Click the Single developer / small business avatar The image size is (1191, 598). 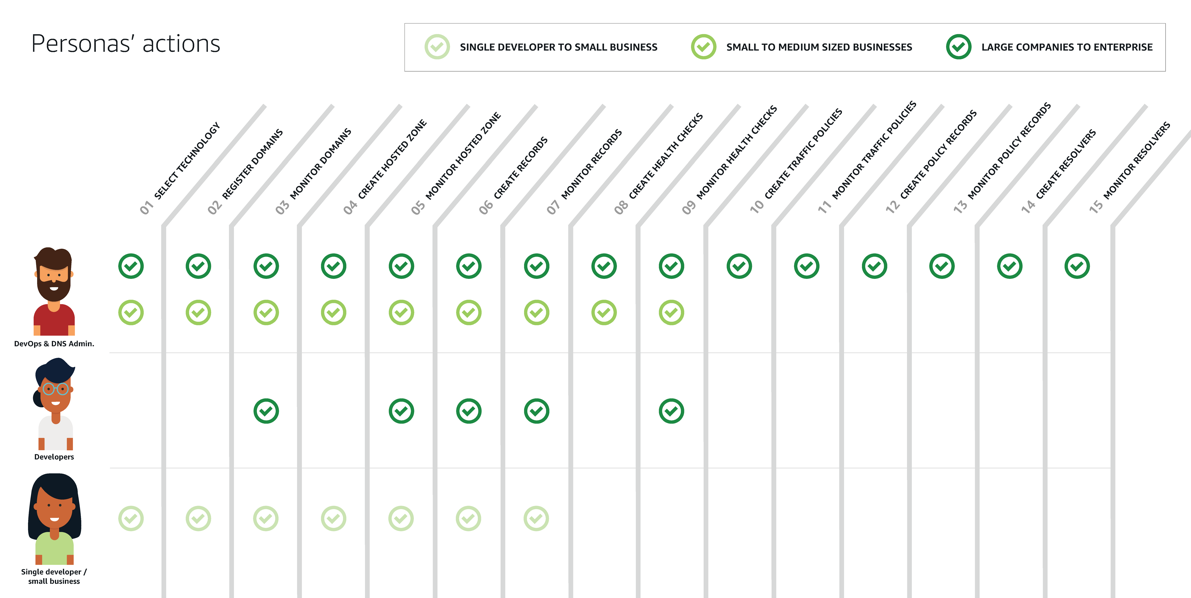coord(54,519)
